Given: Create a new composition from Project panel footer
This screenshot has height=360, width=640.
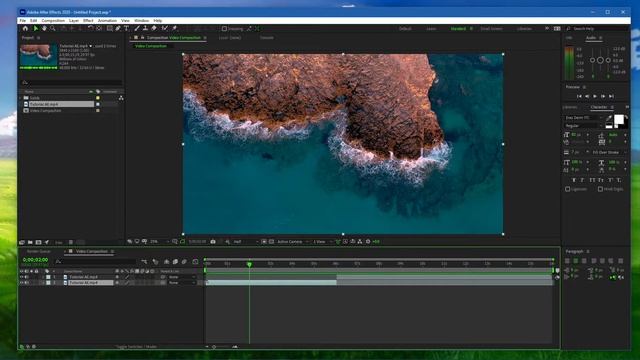Looking at the screenshot, I should 38,242.
